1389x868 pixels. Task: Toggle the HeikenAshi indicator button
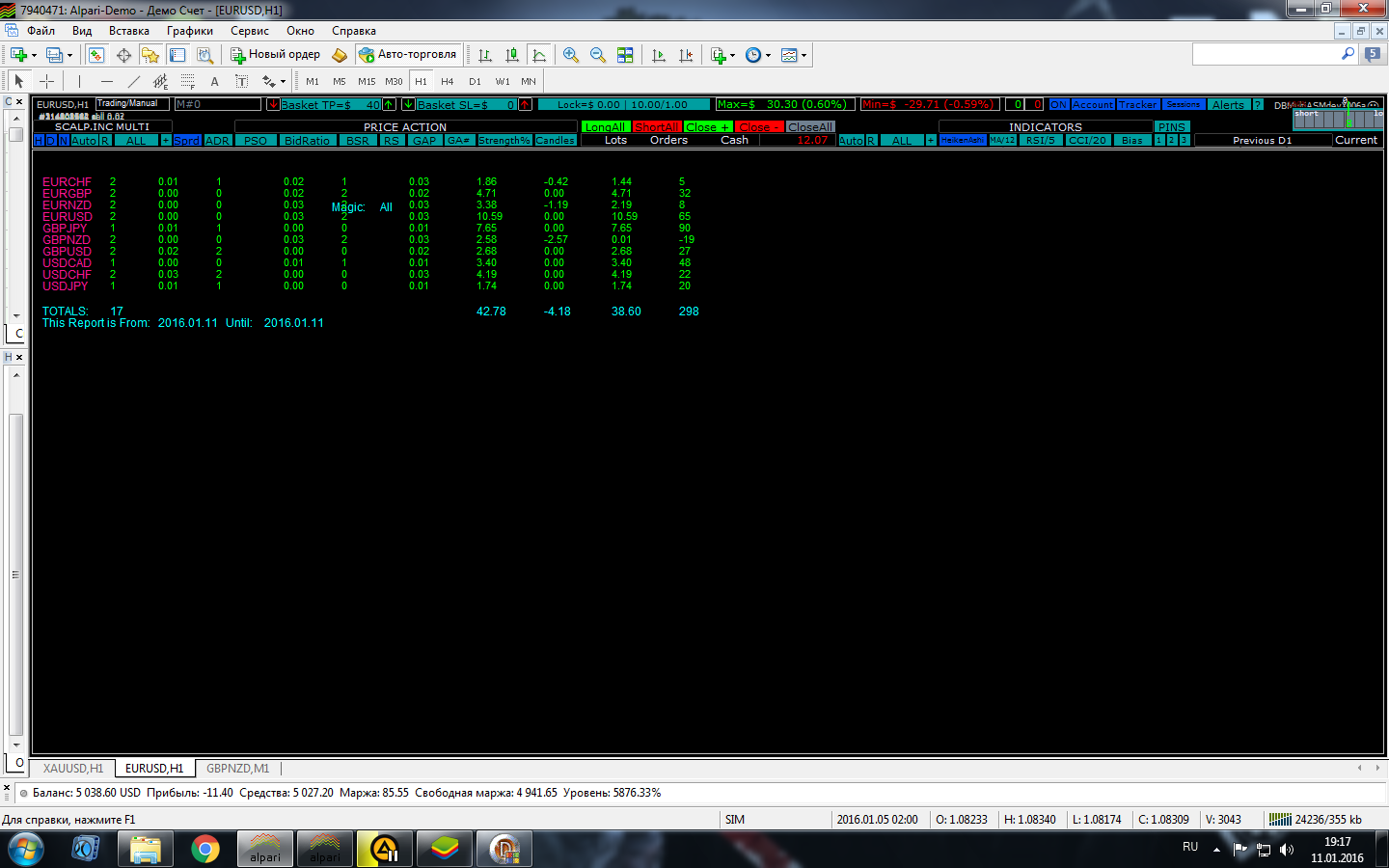click(x=963, y=141)
